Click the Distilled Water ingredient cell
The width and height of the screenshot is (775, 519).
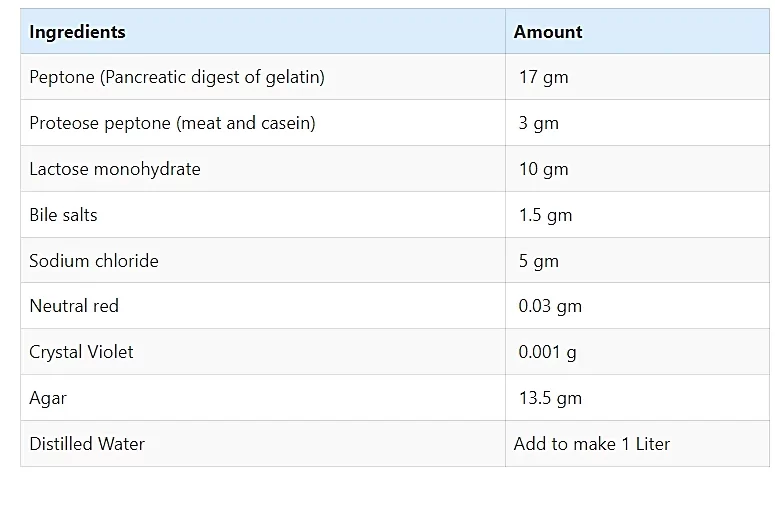(x=263, y=443)
